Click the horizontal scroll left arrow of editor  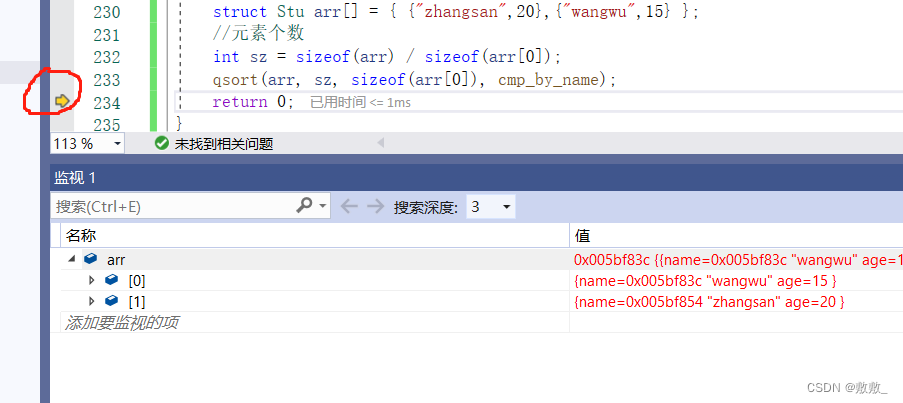(380, 143)
